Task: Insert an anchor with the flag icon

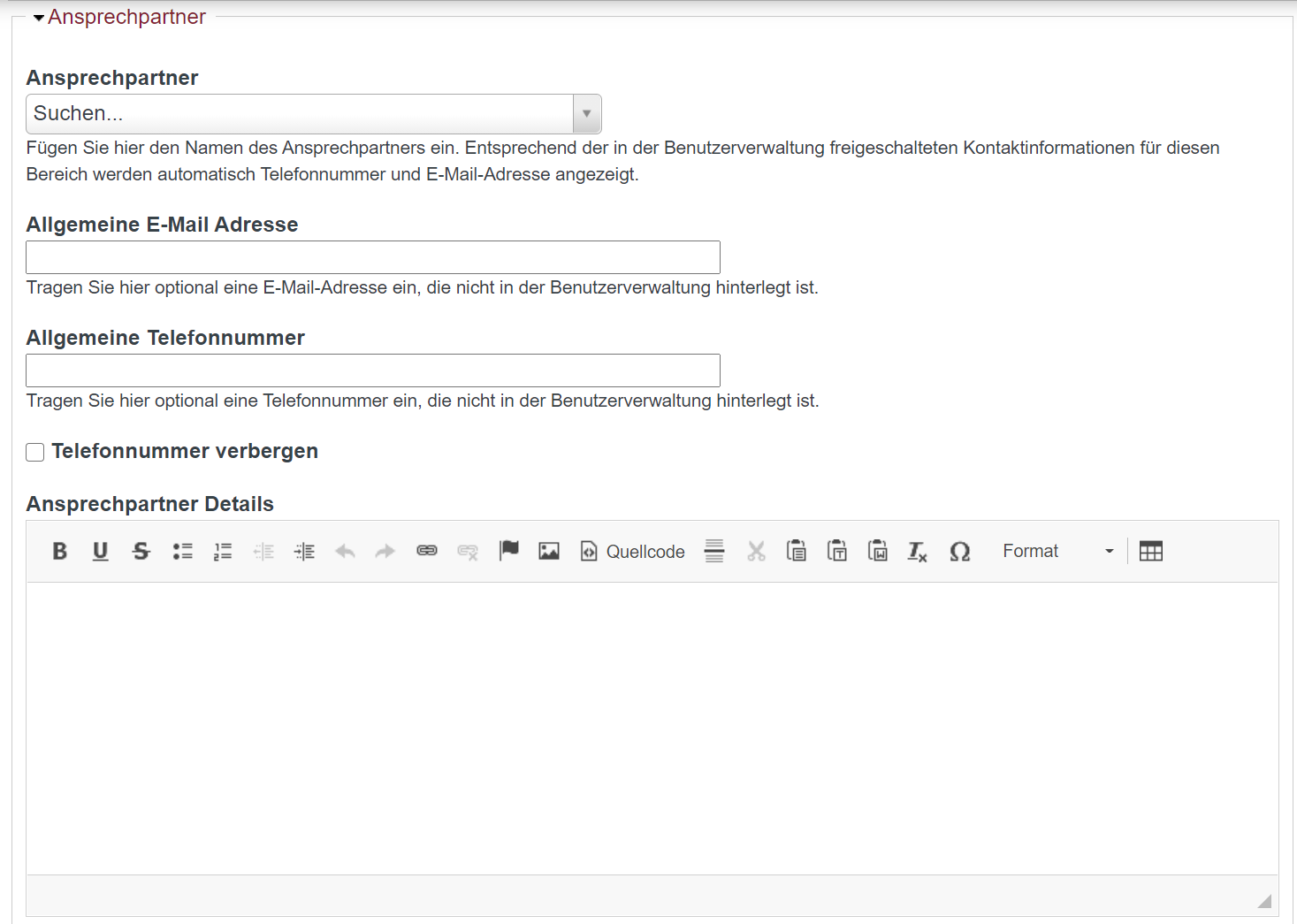Action: coord(509,551)
